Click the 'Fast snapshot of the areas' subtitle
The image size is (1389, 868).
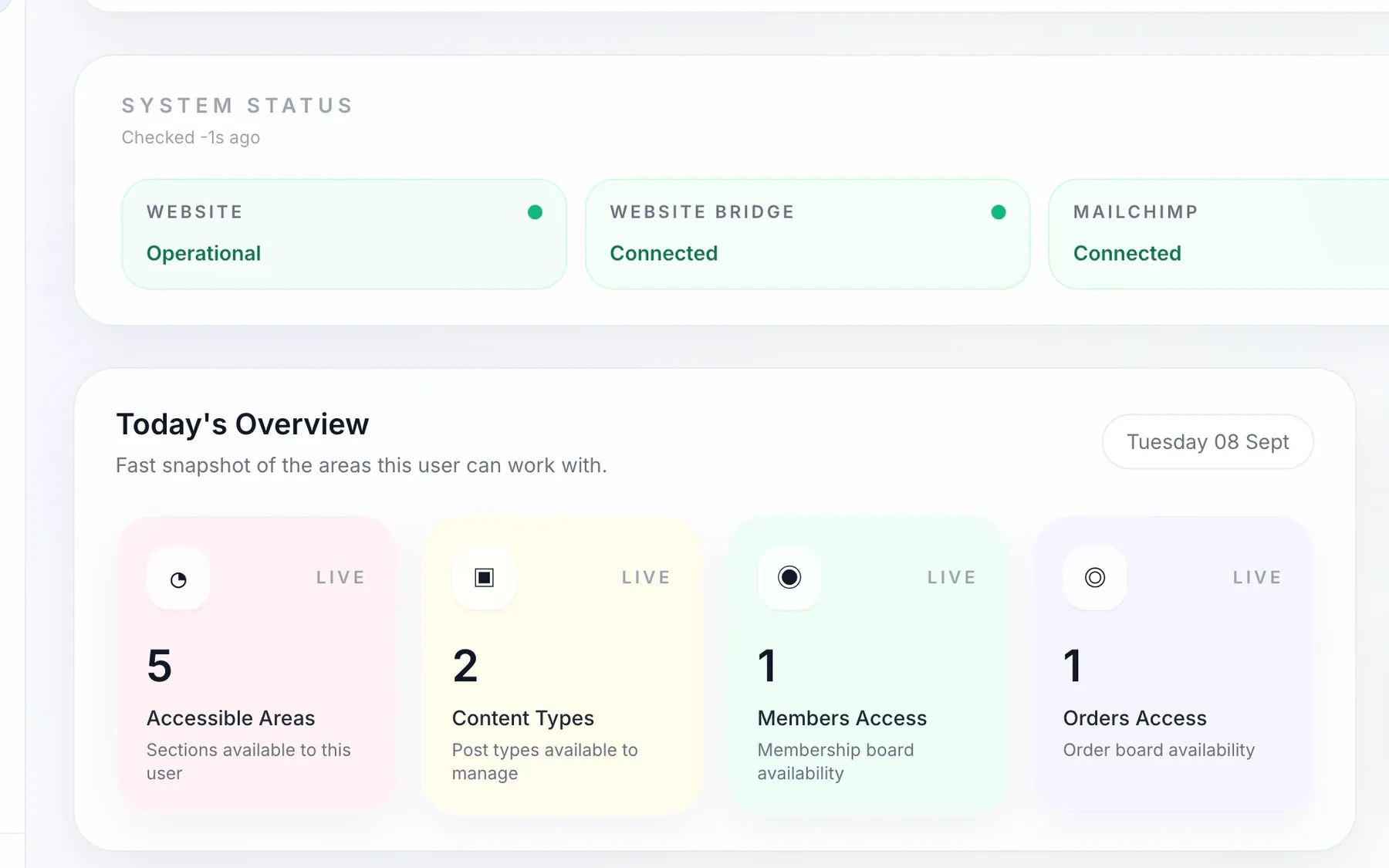[x=361, y=465]
